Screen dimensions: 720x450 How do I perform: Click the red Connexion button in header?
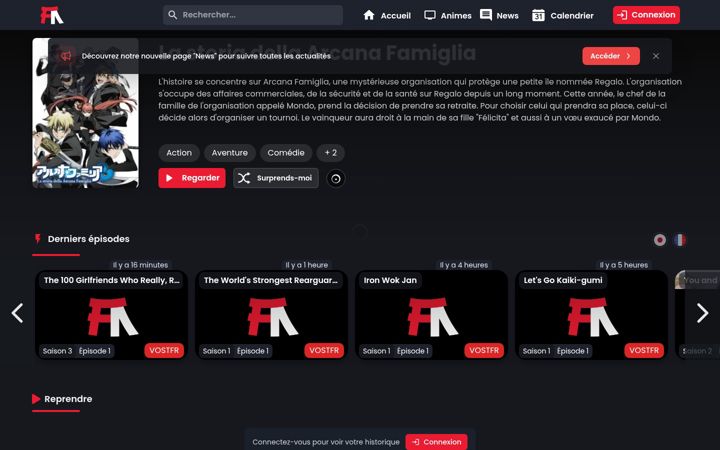646,15
